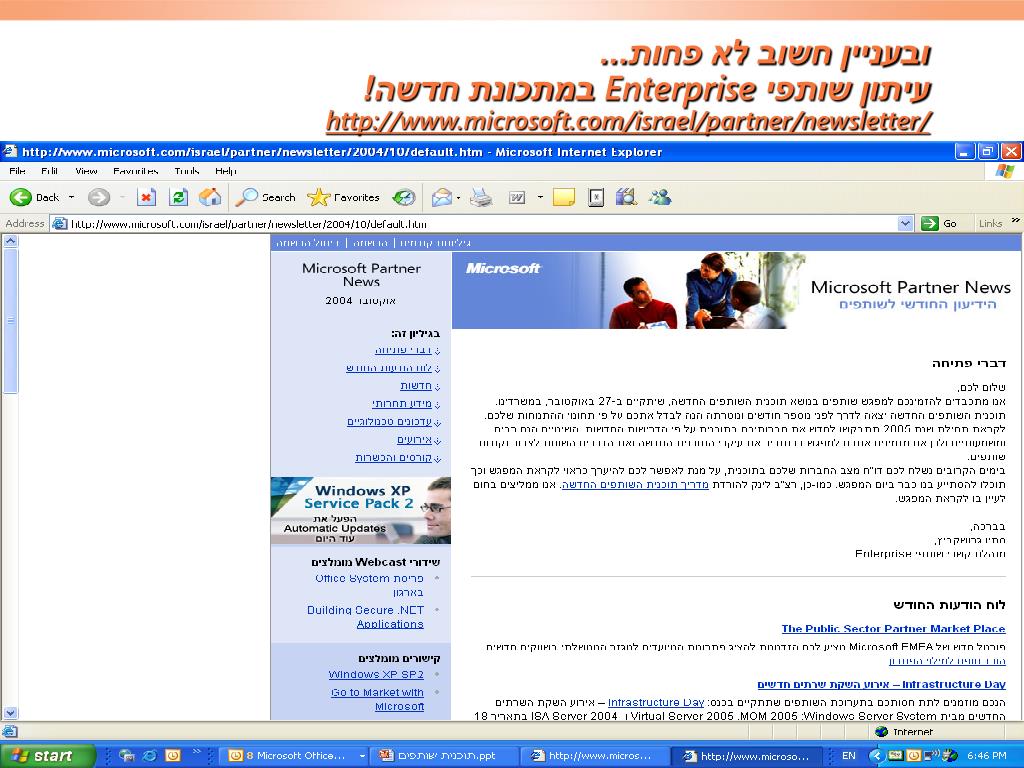Viewport: 1024px width, 768px height.
Task: Go to Home page icon
Action: click(210, 197)
